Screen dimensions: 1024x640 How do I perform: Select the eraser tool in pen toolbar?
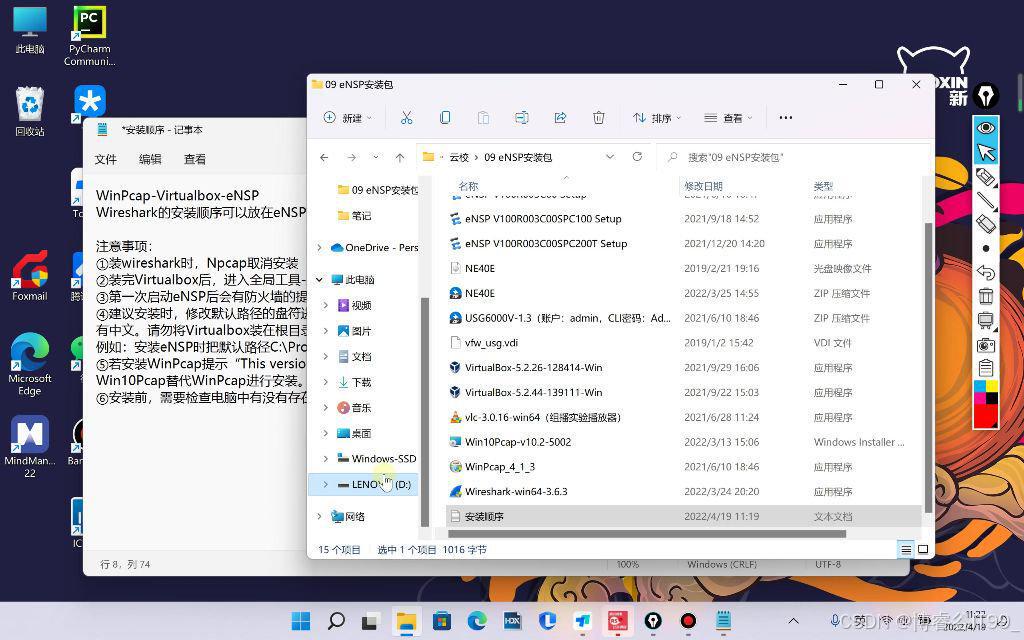(985, 224)
